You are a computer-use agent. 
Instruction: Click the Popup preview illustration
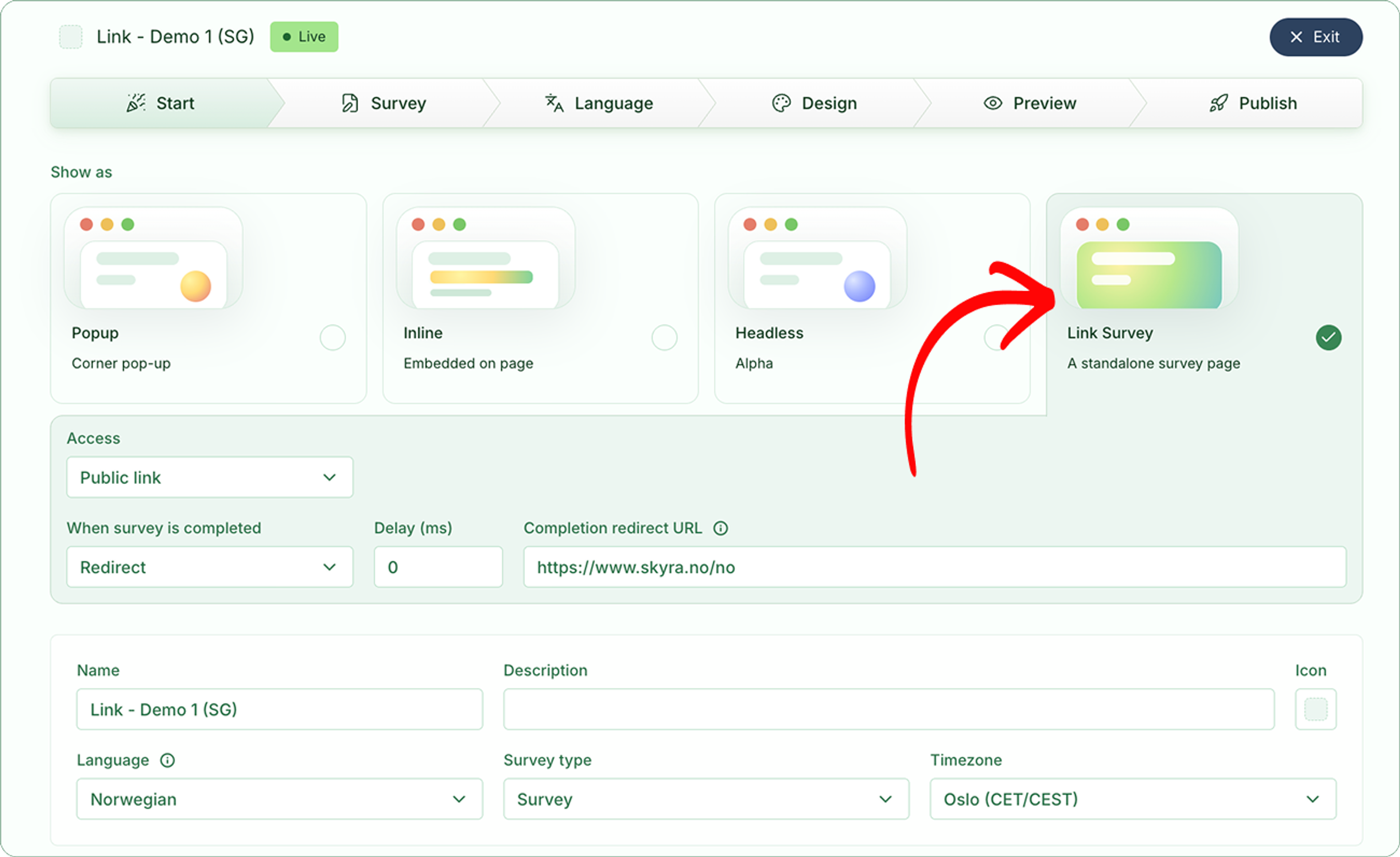tap(153, 258)
